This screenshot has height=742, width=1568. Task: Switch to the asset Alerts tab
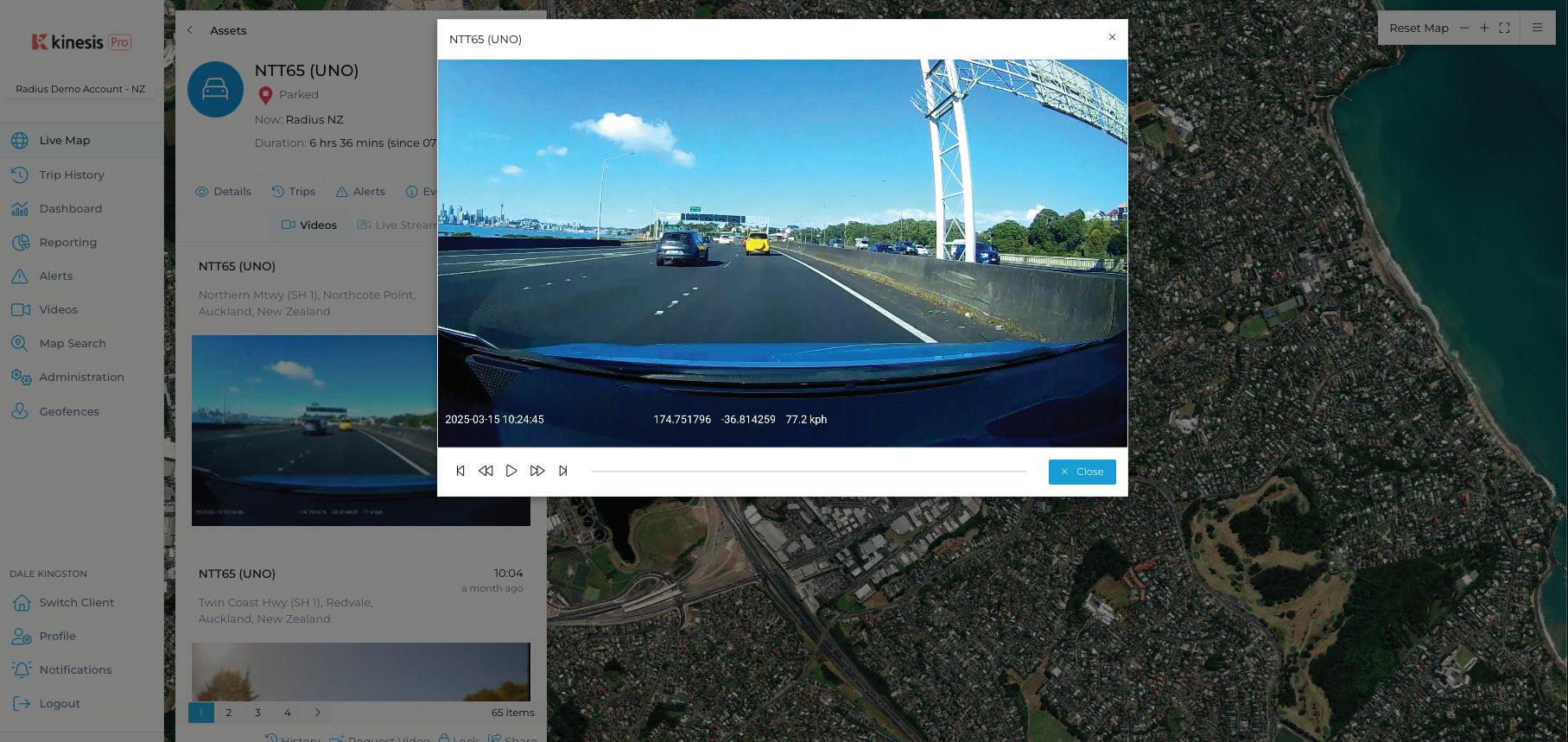360,192
